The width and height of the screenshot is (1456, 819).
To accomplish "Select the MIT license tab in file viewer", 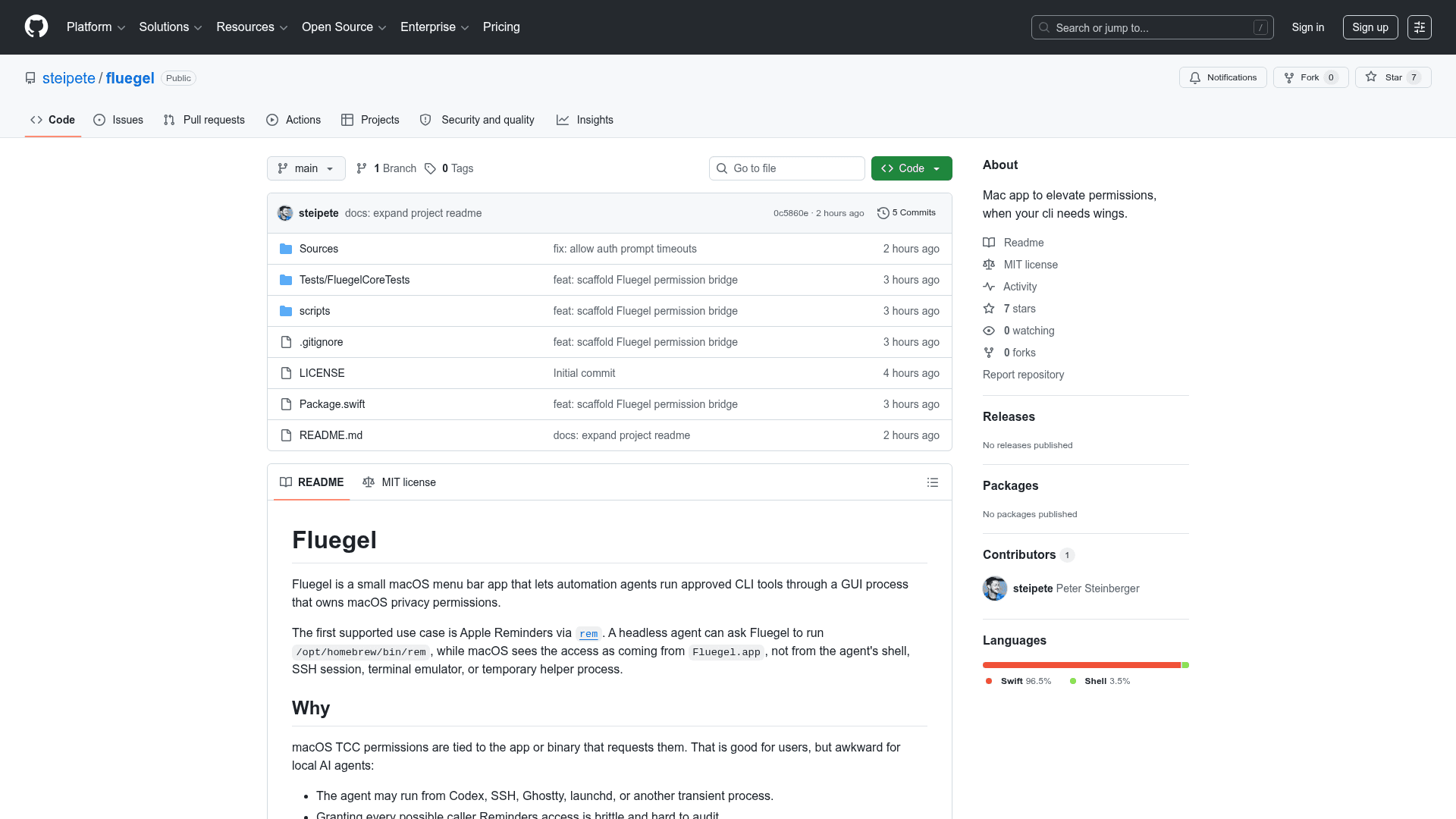I will (x=399, y=482).
